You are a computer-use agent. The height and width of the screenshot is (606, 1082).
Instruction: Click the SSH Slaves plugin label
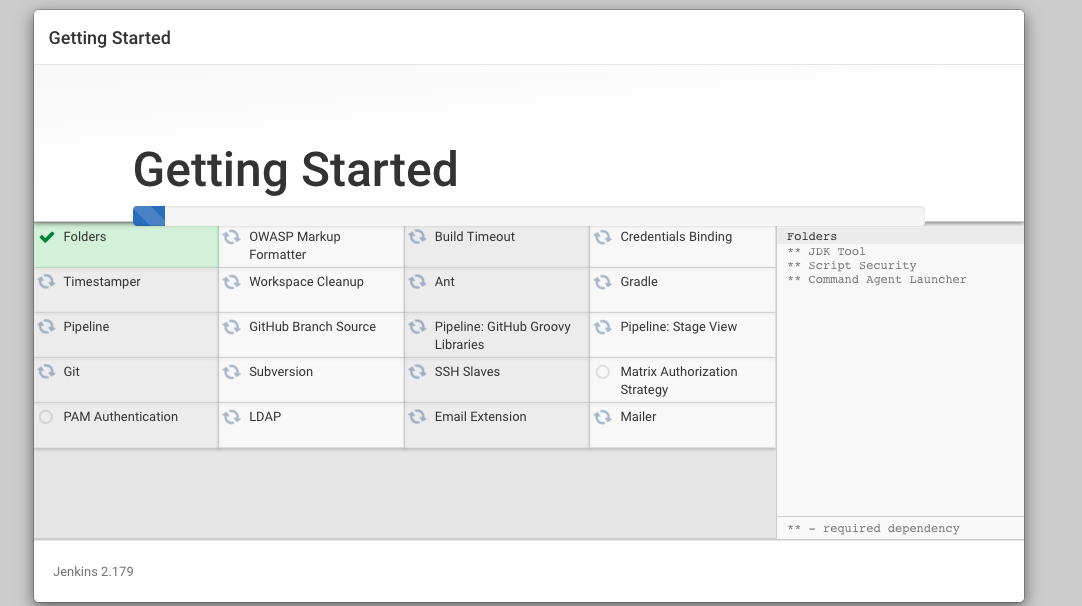click(x=467, y=372)
